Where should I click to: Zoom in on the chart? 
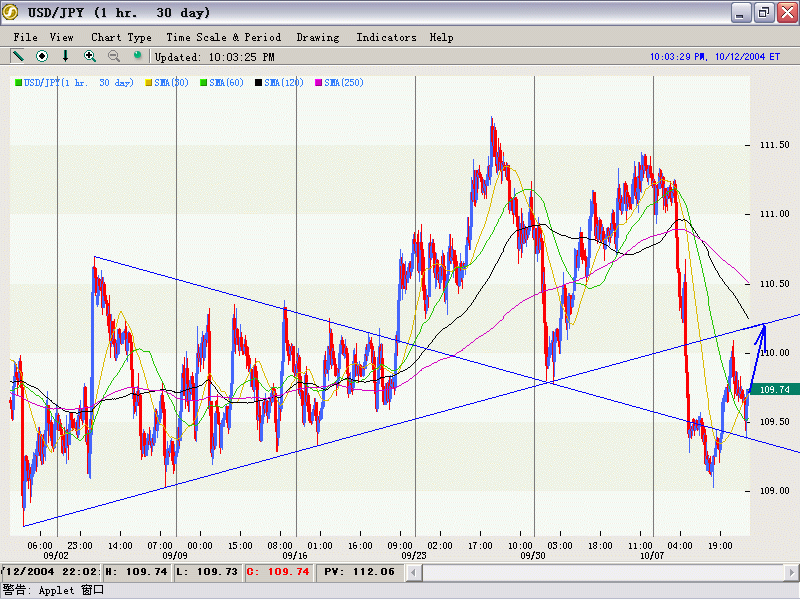pos(90,56)
